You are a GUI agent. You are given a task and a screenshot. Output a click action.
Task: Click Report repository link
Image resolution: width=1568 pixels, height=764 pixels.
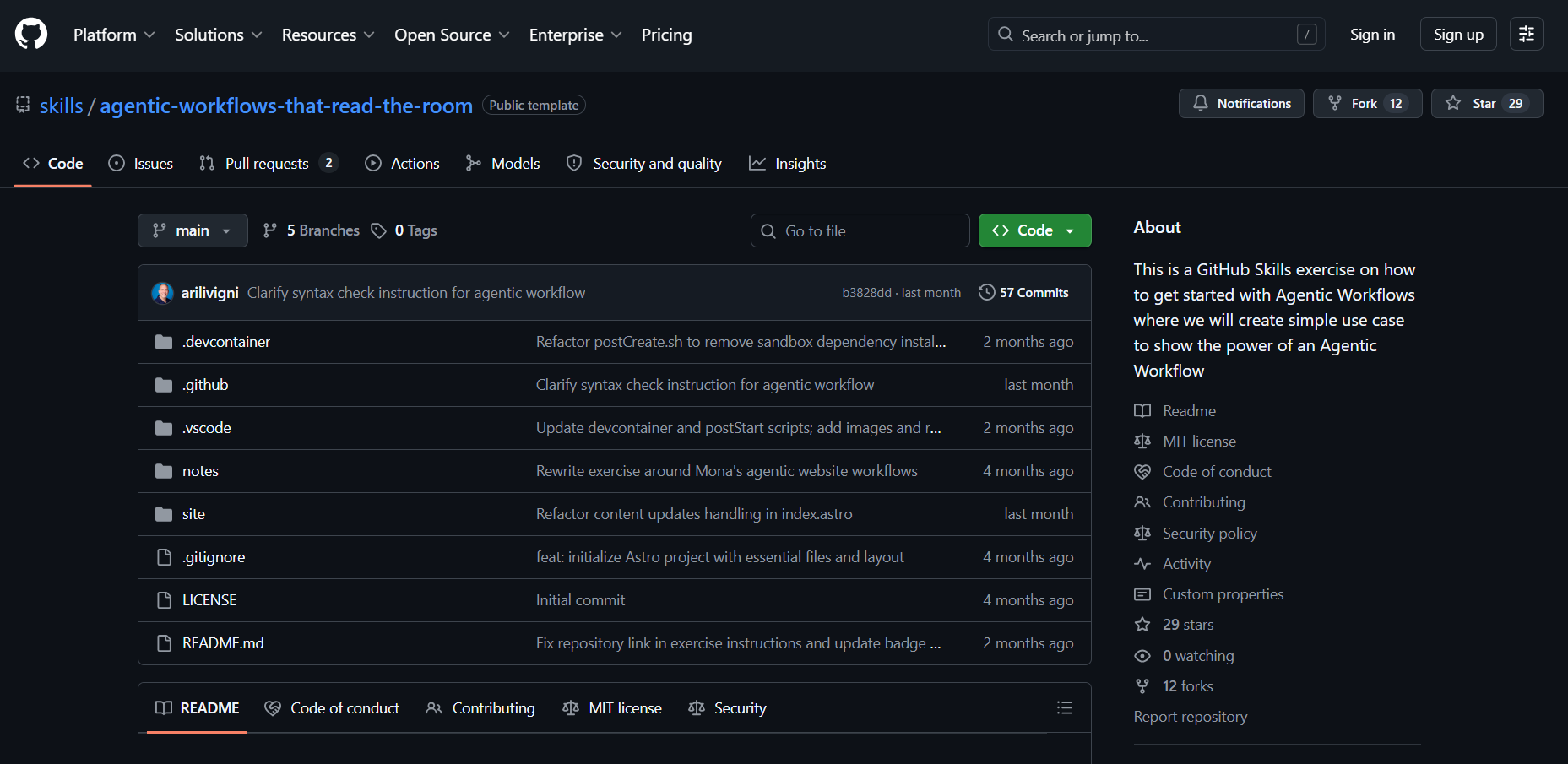tap(1190, 717)
